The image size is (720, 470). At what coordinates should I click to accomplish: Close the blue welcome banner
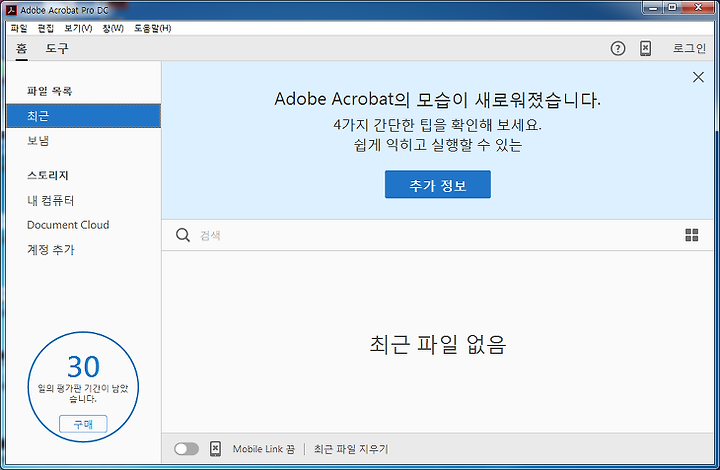click(698, 77)
